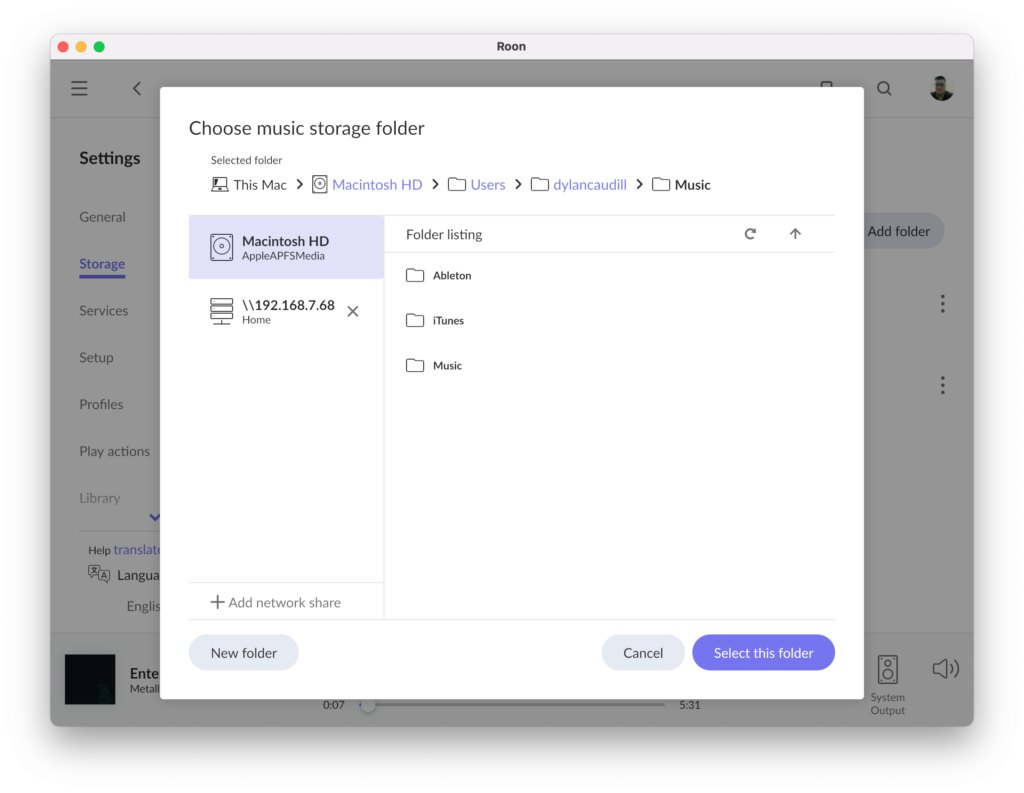Image resolution: width=1024 pixels, height=793 pixels.
Task: Click Select this folder button
Action: (x=763, y=653)
